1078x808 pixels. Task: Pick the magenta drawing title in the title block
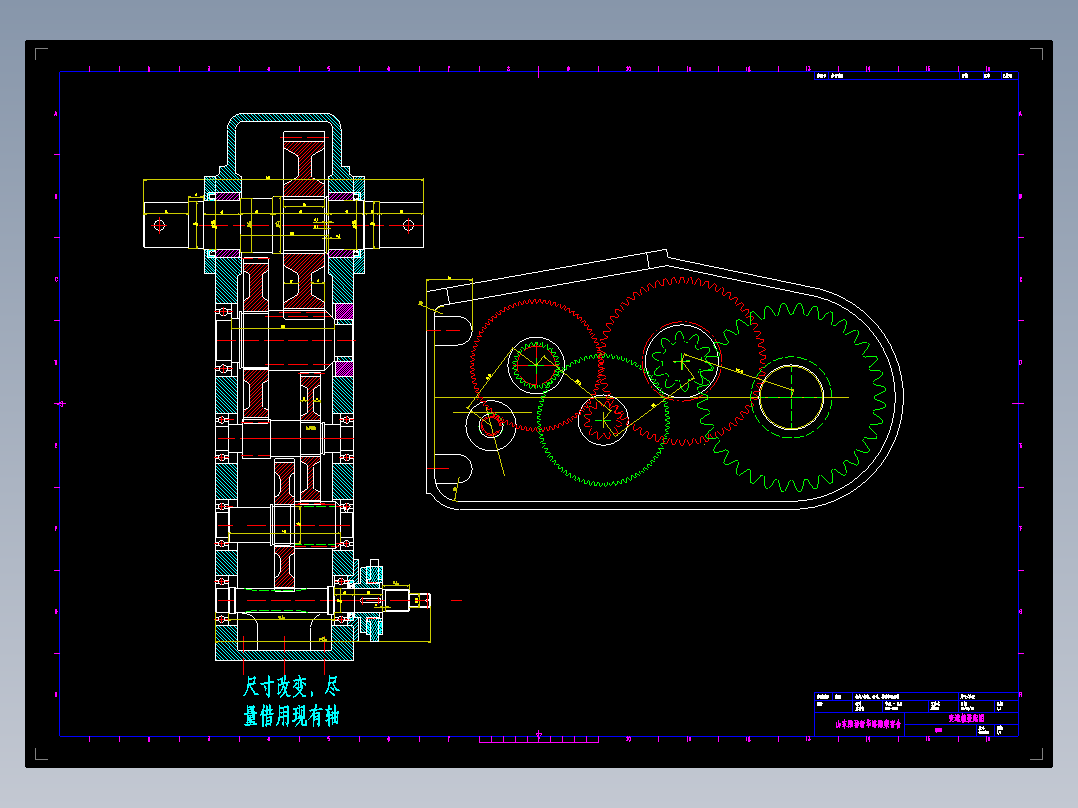point(967,718)
